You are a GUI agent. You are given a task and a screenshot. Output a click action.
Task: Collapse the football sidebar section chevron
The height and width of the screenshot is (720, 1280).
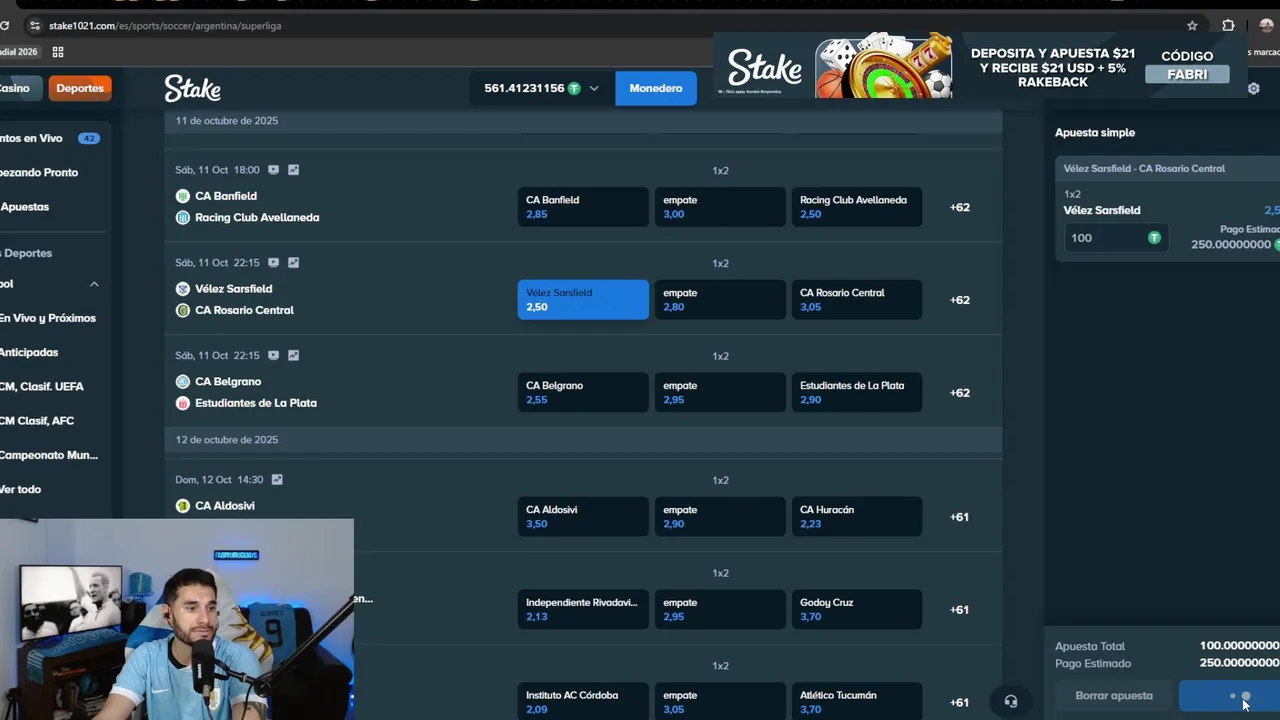pyautogui.click(x=94, y=284)
